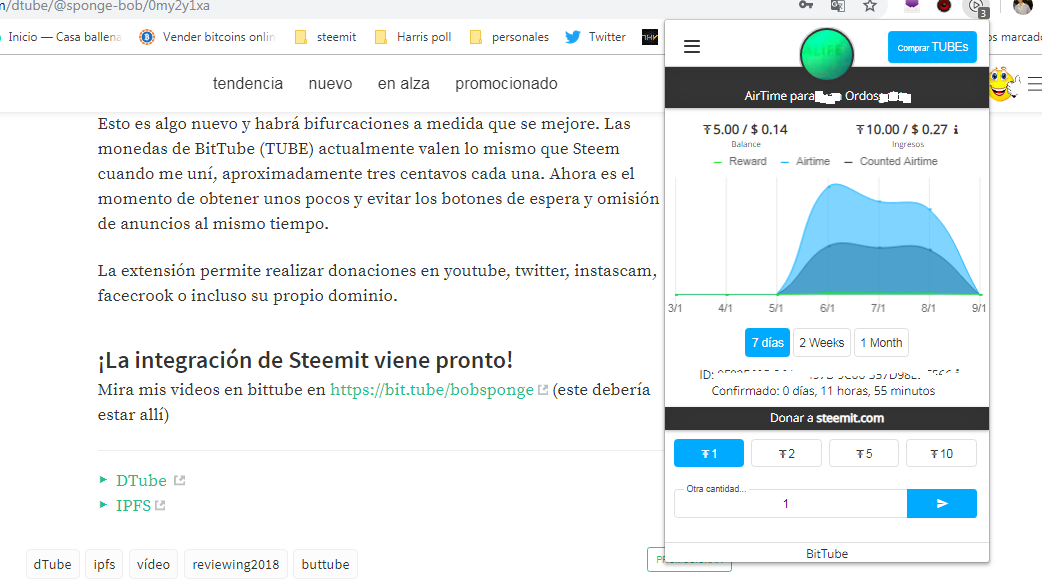This screenshot has height=586, width=1042.
Task: Click the ingresos info icon
Action: click(956, 130)
